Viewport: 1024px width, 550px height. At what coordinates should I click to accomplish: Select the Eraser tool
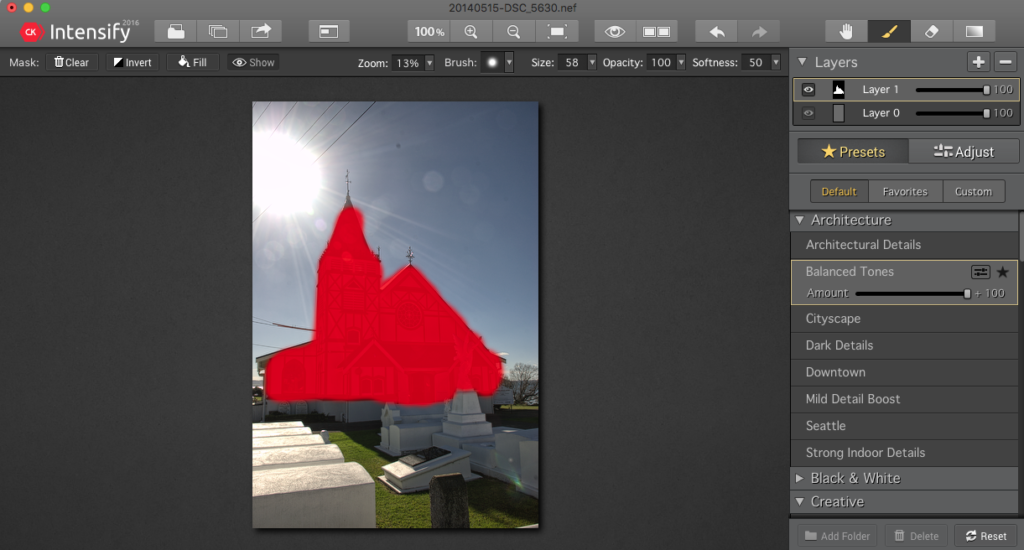click(931, 31)
